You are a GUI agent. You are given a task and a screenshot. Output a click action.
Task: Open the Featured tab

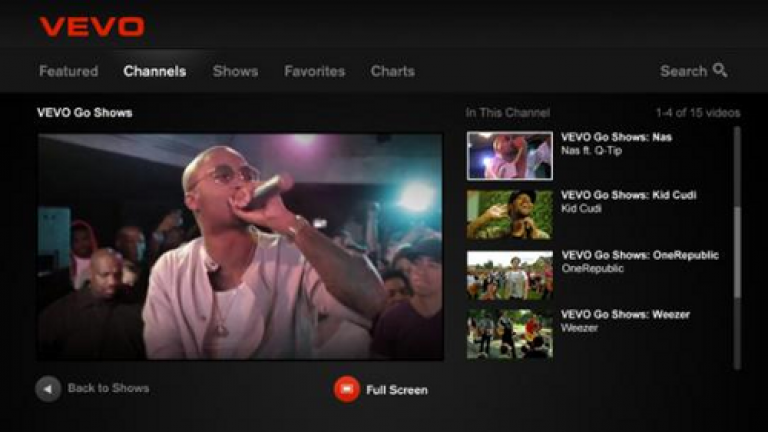[x=69, y=71]
